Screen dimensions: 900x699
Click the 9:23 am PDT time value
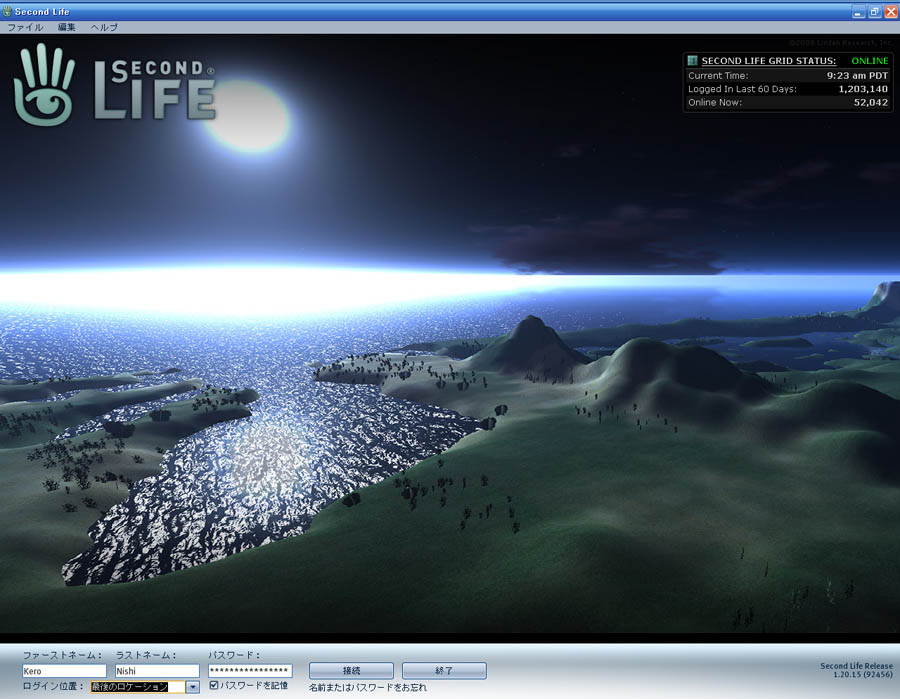(857, 76)
